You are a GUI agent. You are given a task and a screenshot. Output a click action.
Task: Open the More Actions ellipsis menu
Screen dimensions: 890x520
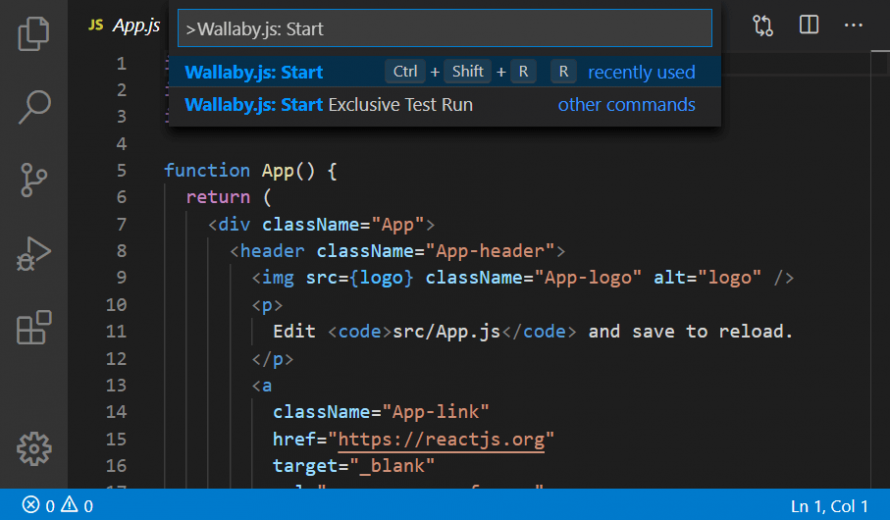coord(853,25)
